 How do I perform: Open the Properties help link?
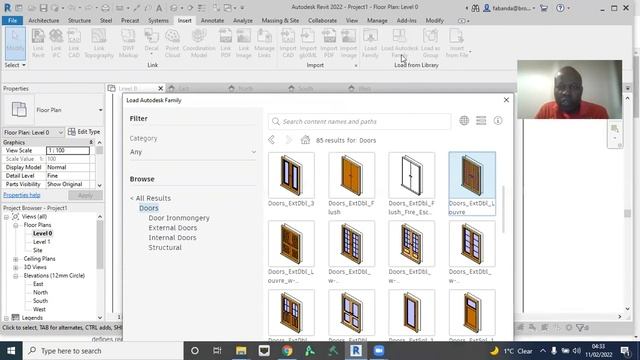click(22, 195)
